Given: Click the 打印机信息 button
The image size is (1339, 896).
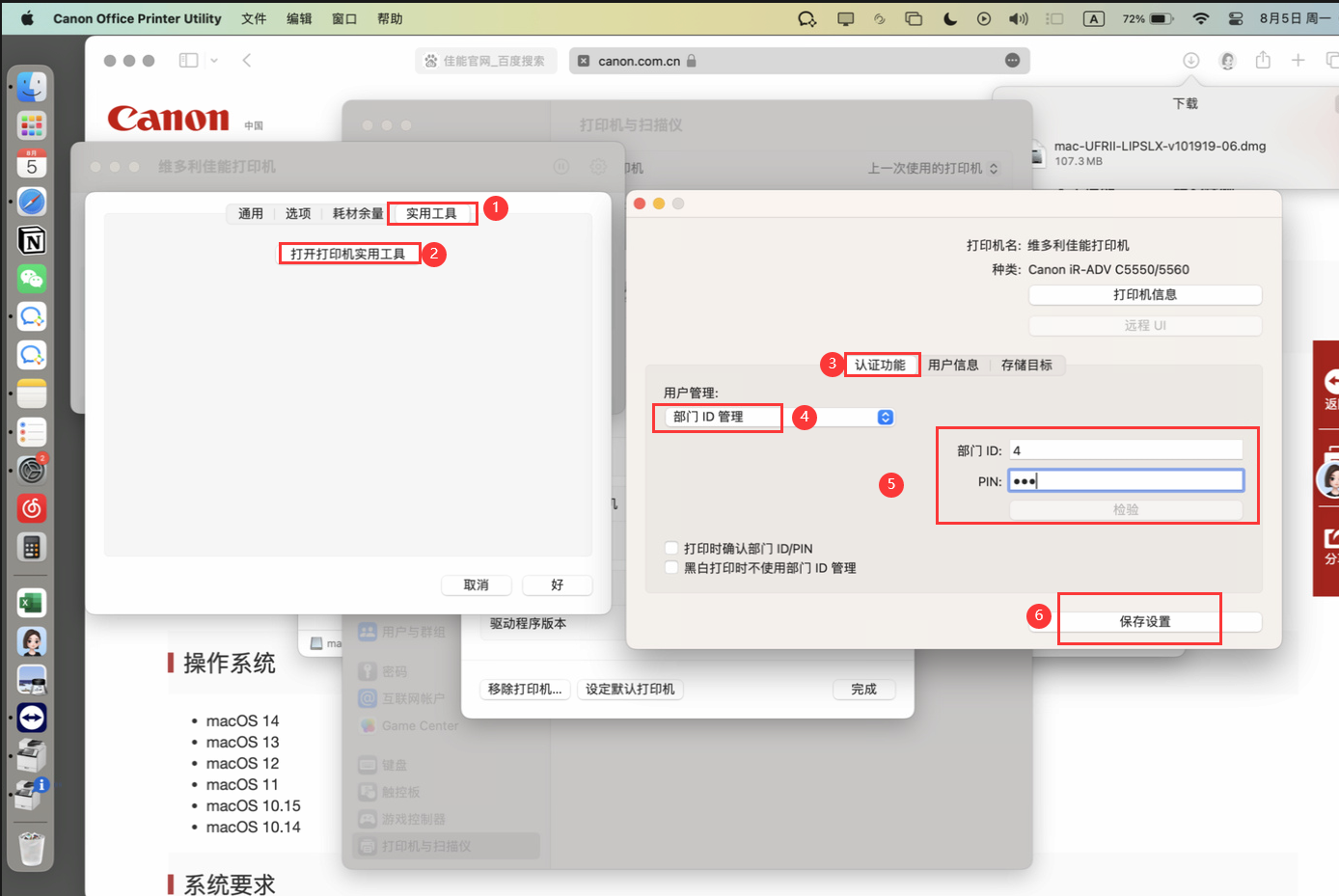Looking at the screenshot, I should point(1144,295).
